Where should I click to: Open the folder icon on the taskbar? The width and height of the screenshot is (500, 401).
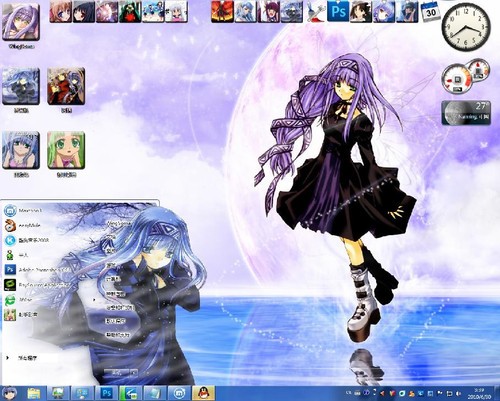point(34,393)
